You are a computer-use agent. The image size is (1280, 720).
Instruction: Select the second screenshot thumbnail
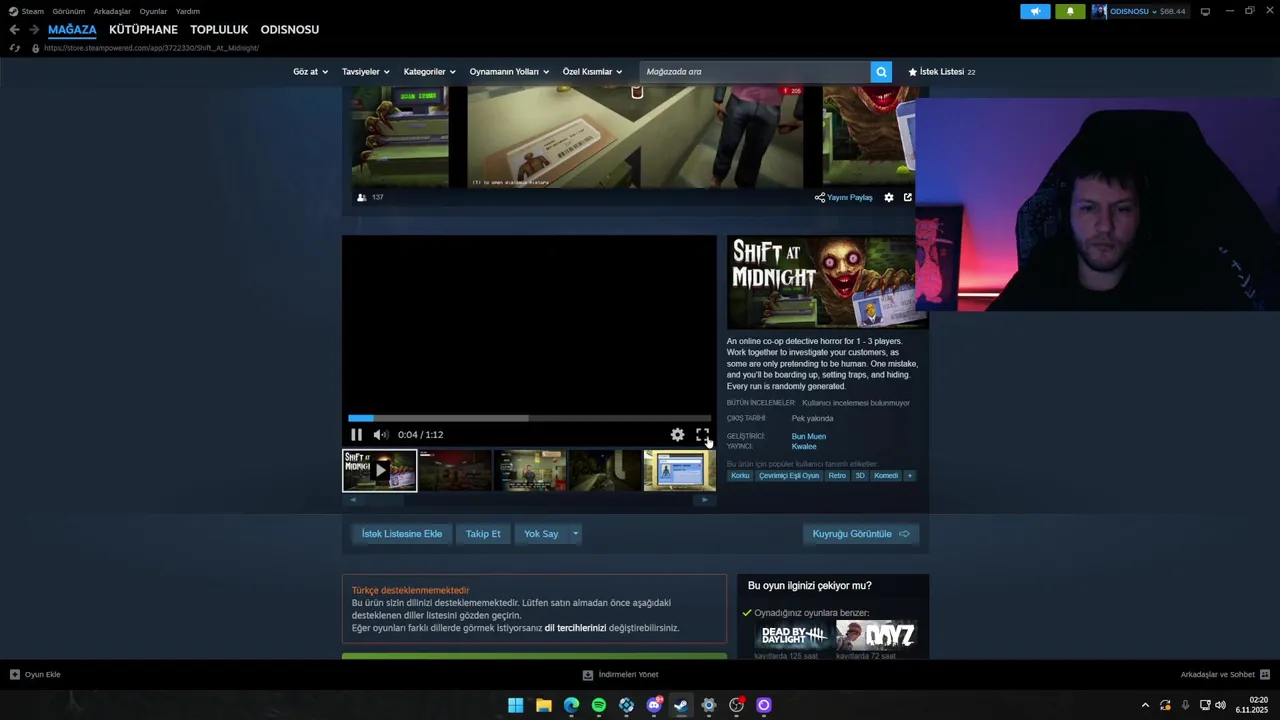455,470
